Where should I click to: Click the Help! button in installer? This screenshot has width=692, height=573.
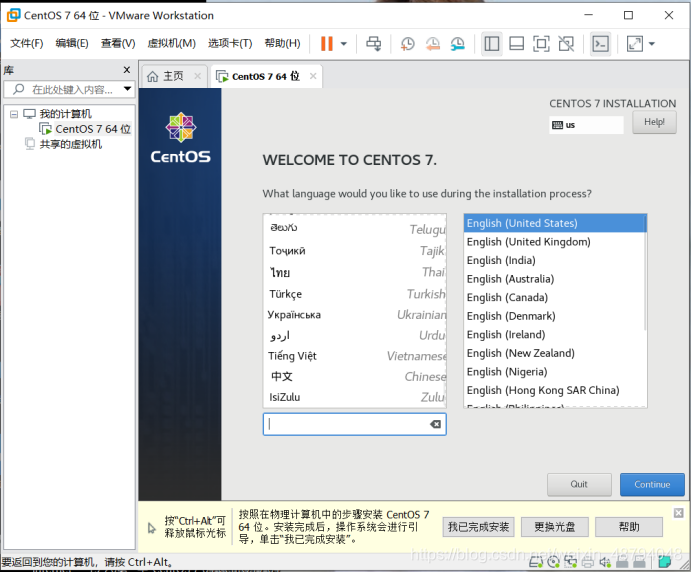654,122
